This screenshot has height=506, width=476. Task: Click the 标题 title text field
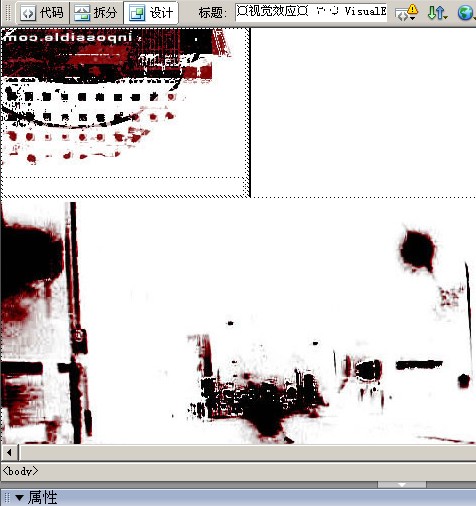(311, 12)
